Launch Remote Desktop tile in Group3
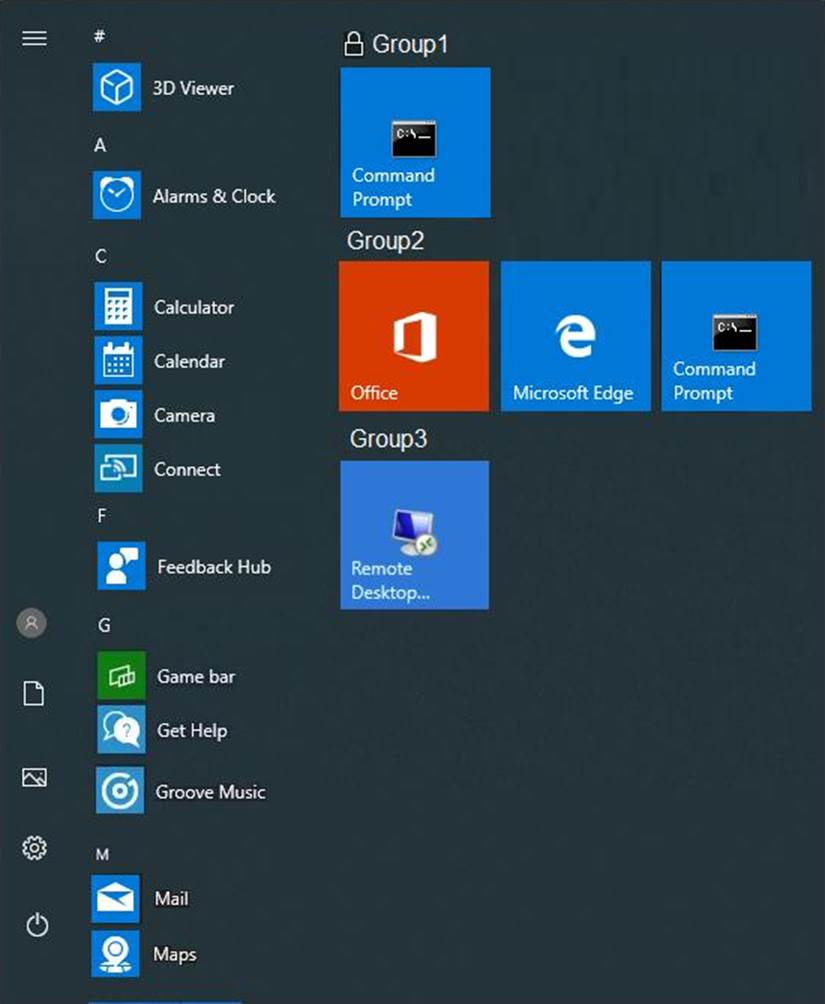The height and width of the screenshot is (1004, 825). (x=414, y=535)
